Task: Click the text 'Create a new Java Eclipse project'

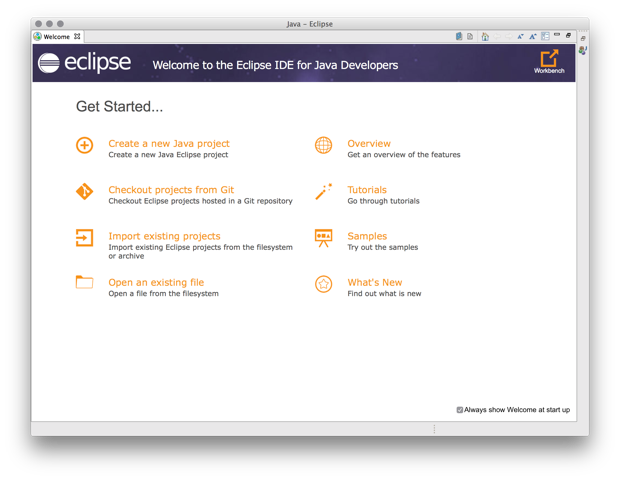Action: point(168,155)
